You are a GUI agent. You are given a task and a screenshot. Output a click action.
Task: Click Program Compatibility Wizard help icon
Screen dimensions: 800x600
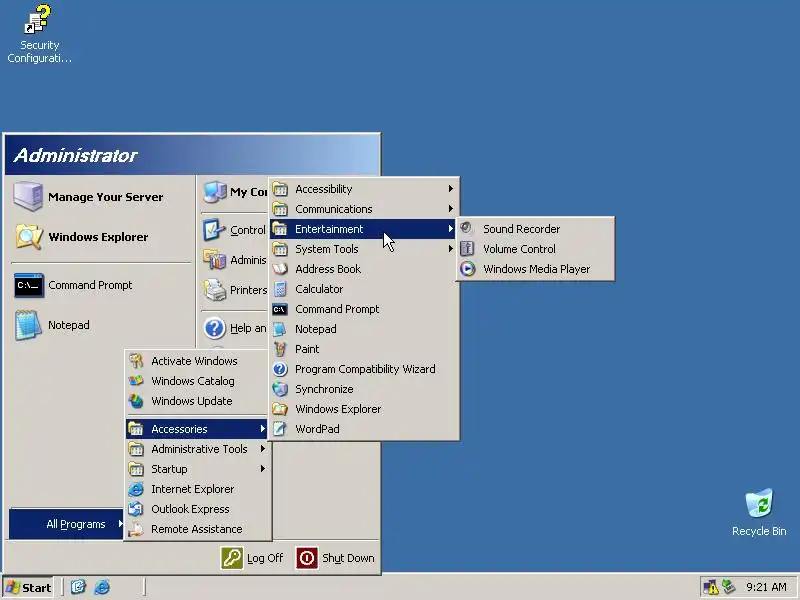click(280, 369)
